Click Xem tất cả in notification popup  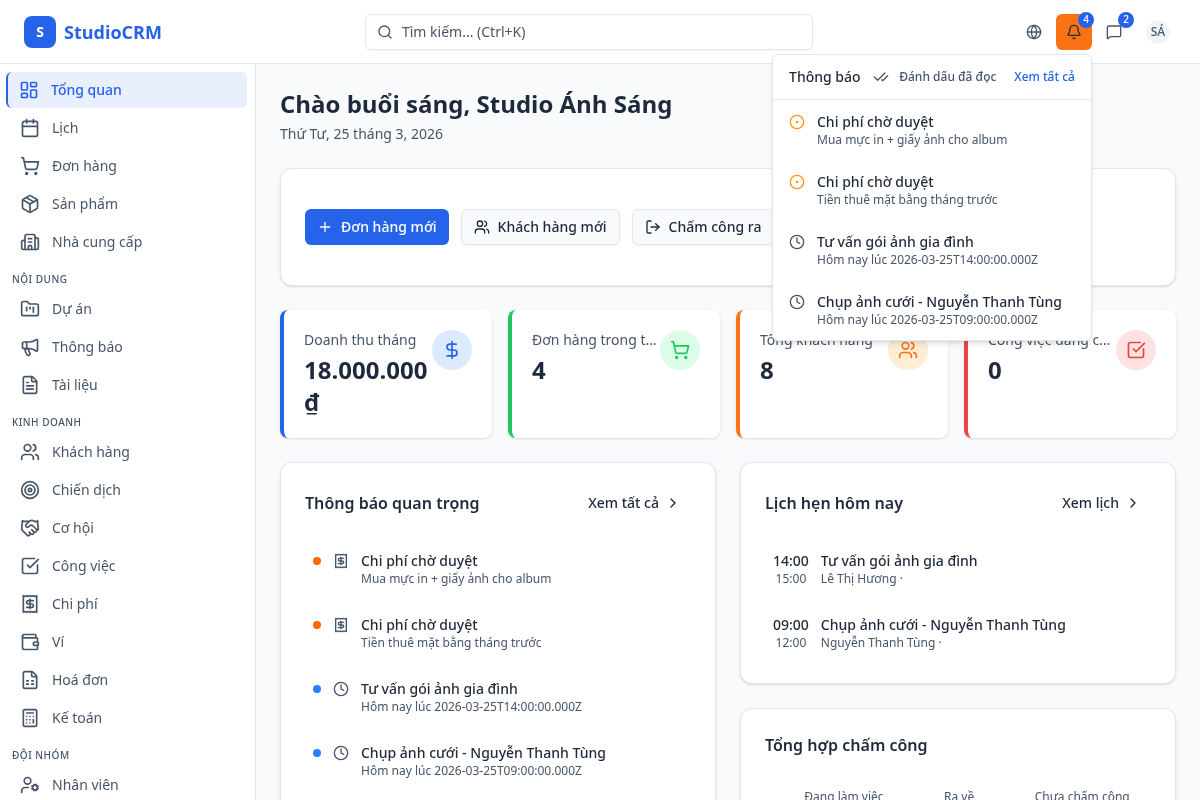click(x=1044, y=77)
